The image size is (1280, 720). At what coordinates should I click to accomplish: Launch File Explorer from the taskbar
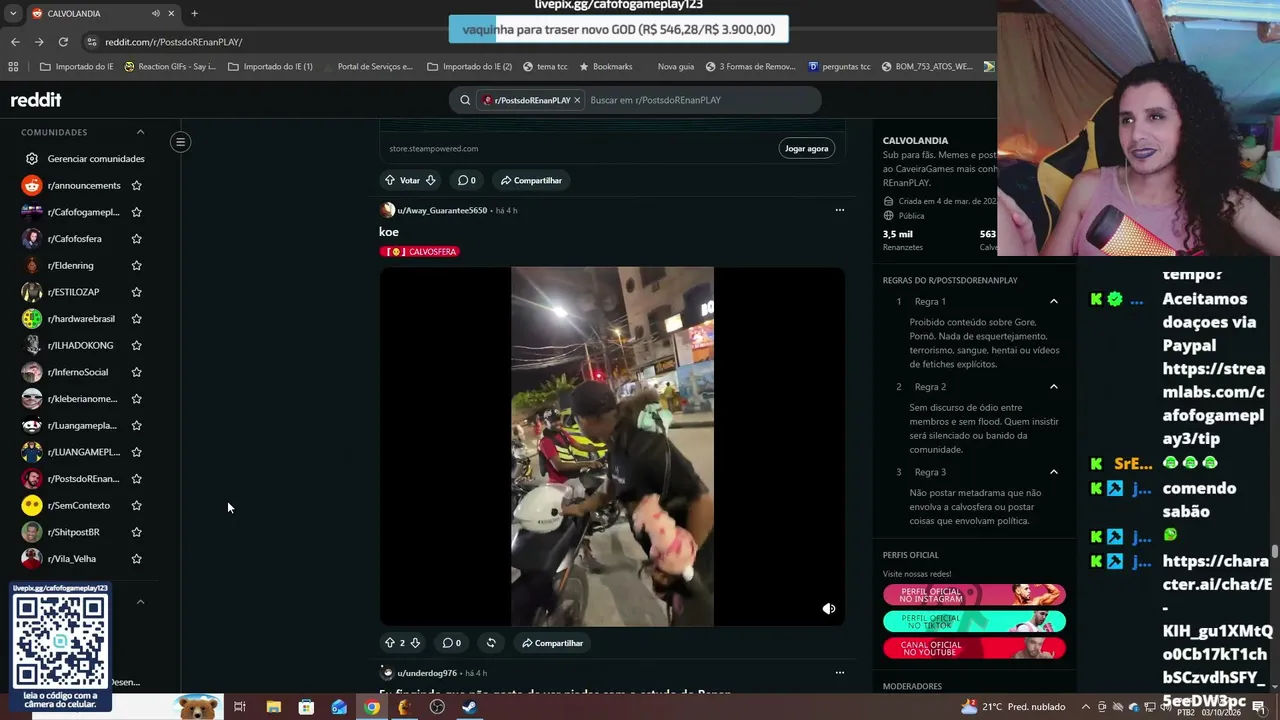[273, 707]
